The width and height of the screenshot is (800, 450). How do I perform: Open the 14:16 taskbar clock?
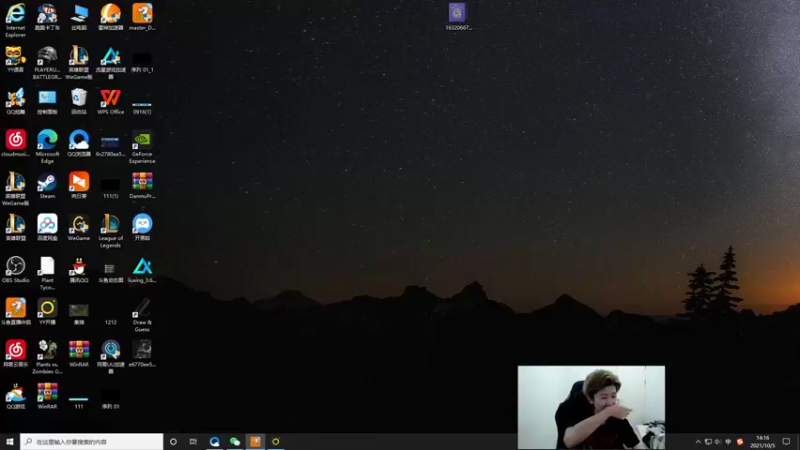[762, 442]
